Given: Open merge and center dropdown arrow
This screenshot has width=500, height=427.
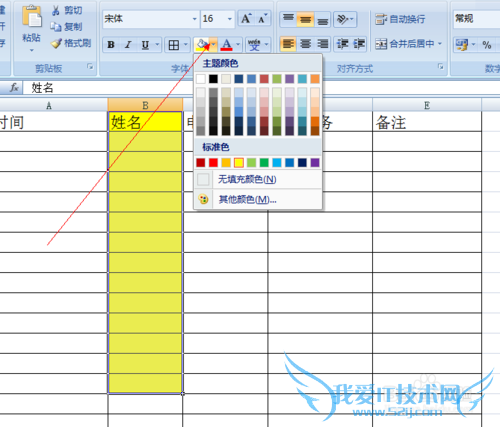Looking at the screenshot, I should [x=440, y=44].
